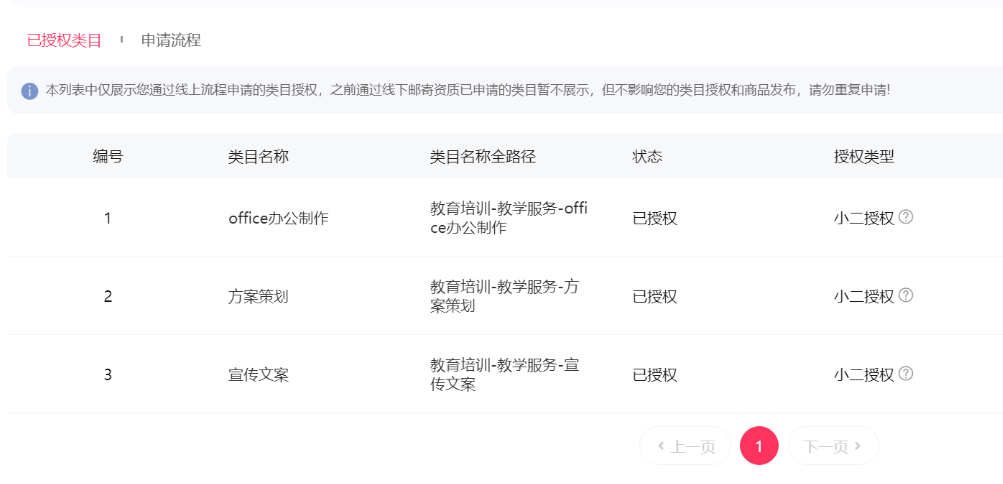The image size is (1003, 484).
Task: Go to next page with 下一页
Action: tap(833, 446)
